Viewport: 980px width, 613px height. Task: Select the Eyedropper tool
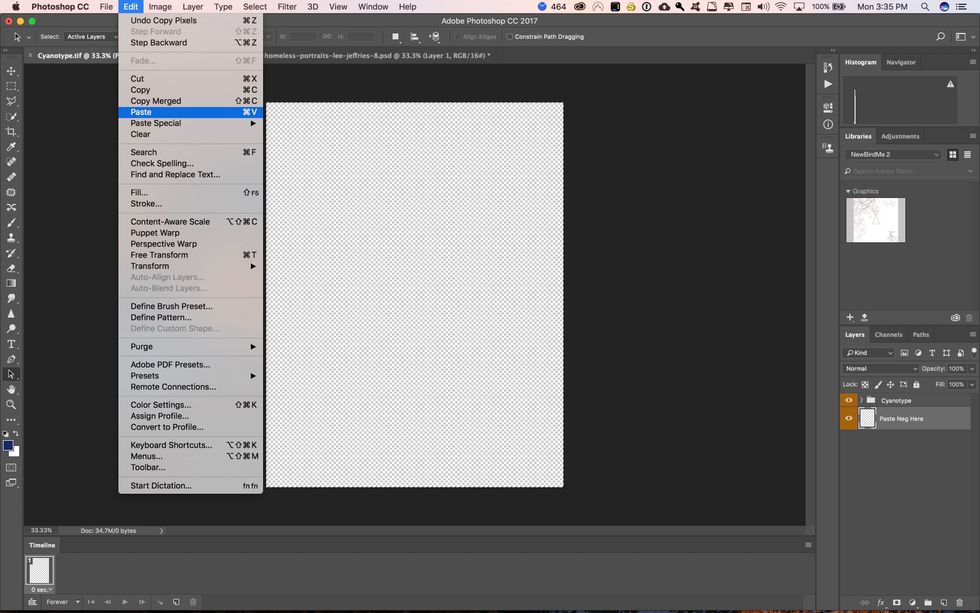(12, 147)
